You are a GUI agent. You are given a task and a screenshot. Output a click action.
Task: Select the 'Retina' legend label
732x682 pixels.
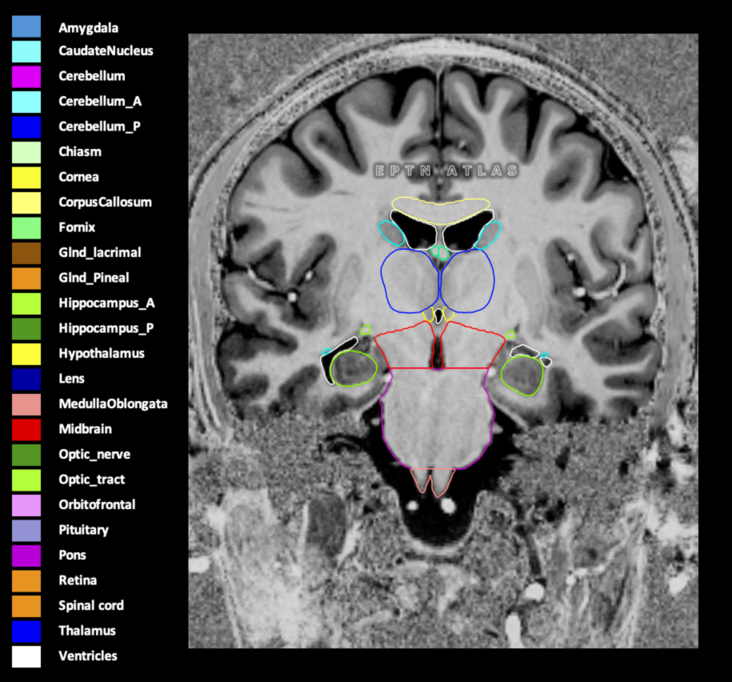[x=77, y=580]
